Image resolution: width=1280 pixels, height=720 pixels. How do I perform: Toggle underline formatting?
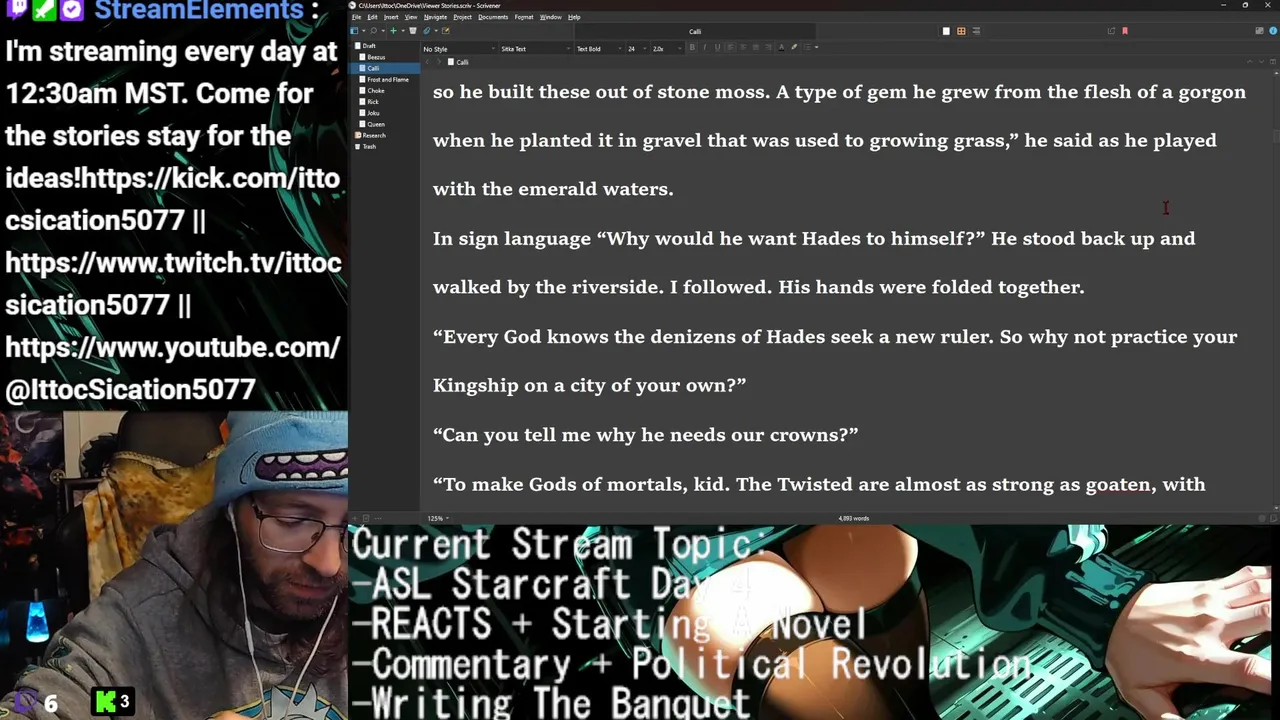coord(717,48)
